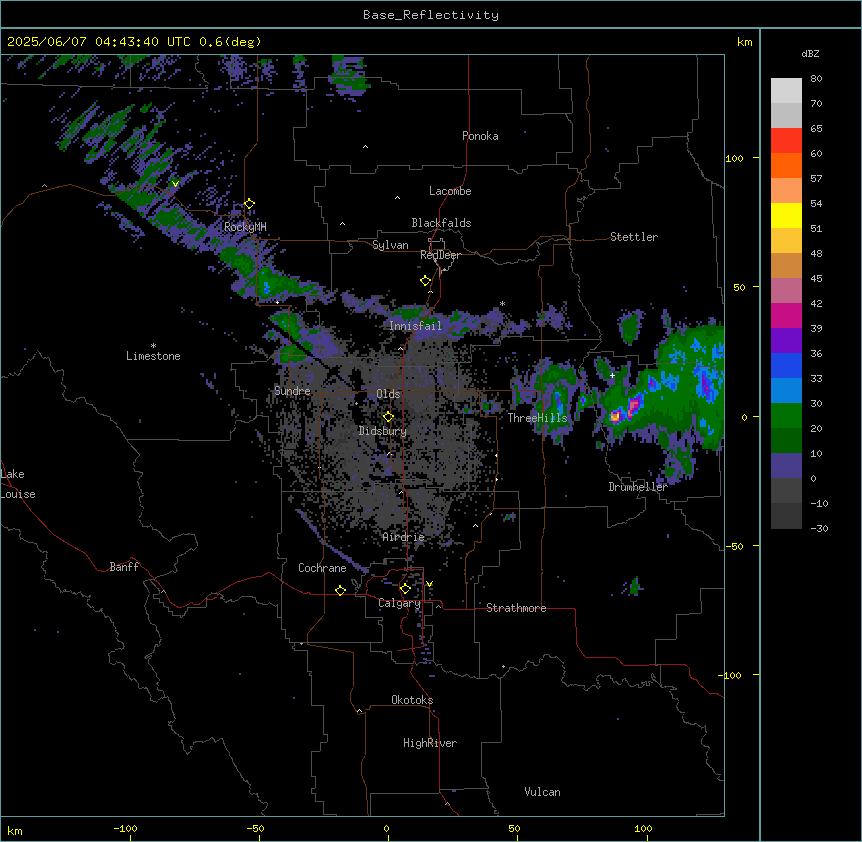
Task: Click the Olds town label
Action: [388, 394]
